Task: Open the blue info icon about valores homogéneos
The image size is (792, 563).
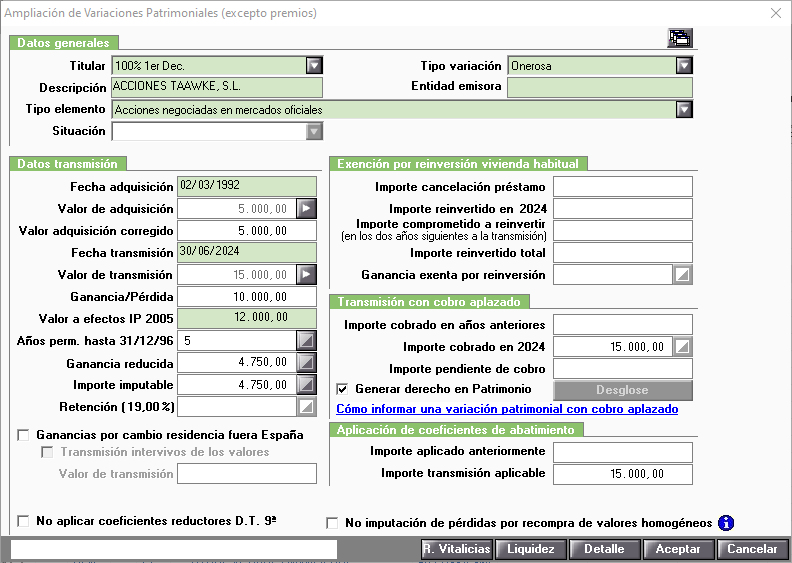Action: (726, 523)
